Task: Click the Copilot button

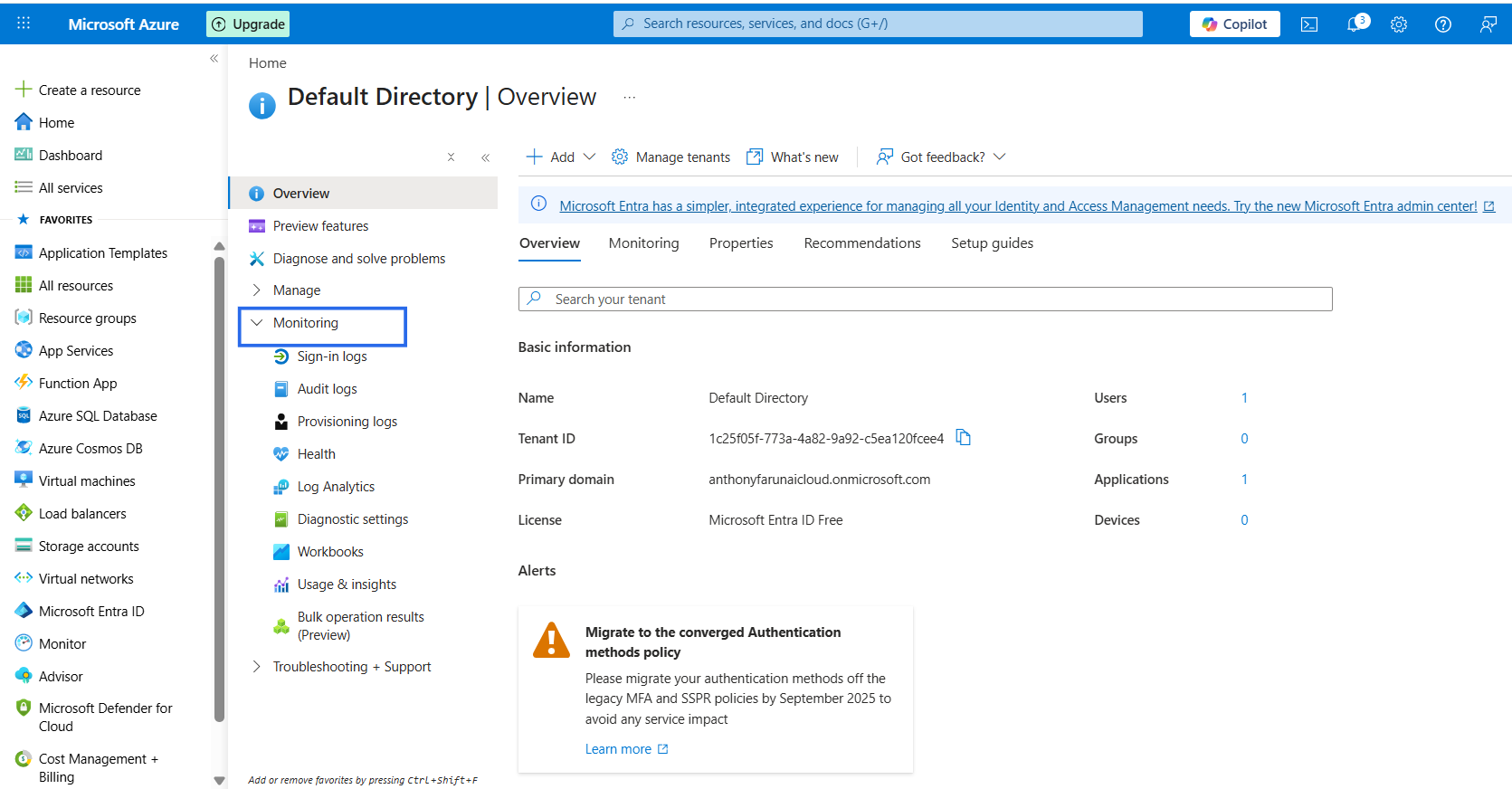Action: [1234, 24]
